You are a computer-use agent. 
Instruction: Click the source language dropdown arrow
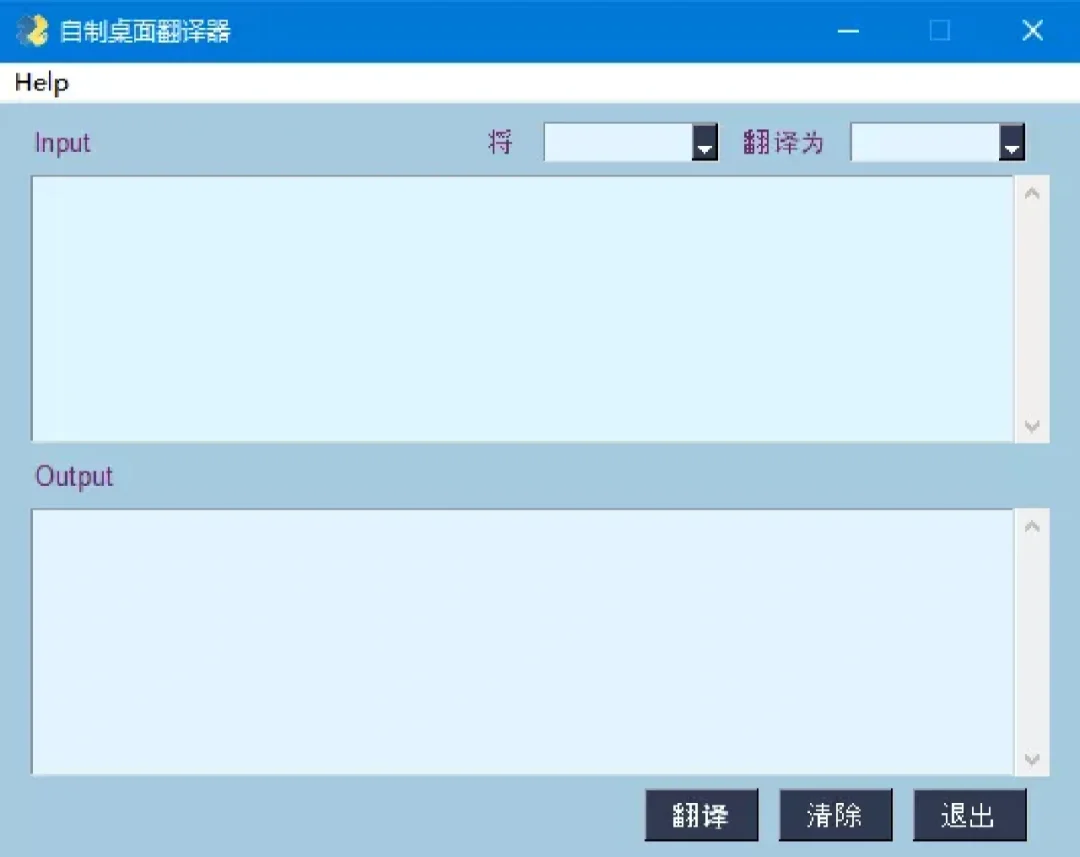(706, 142)
